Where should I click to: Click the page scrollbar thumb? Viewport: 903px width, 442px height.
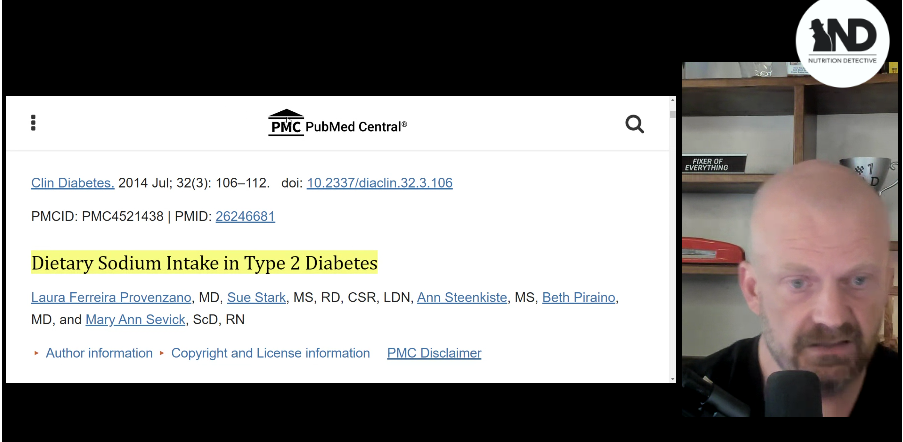click(x=672, y=115)
